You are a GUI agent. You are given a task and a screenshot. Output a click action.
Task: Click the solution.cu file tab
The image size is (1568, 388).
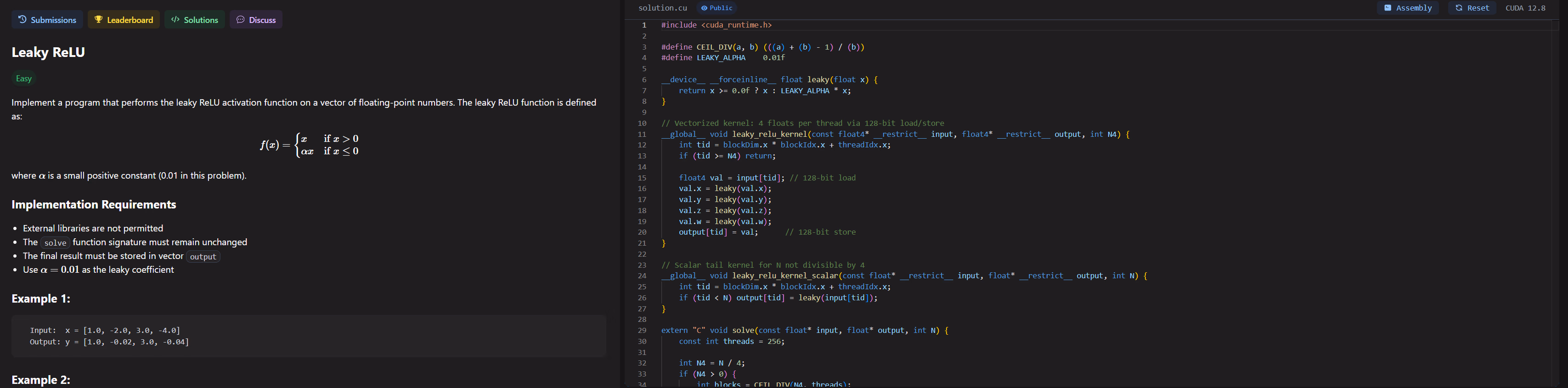point(662,8)
